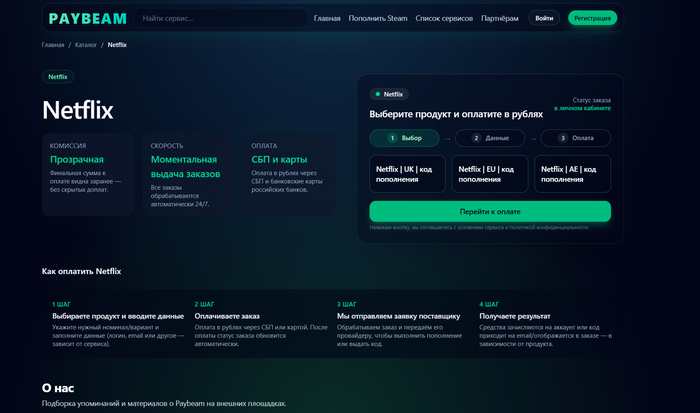This screenshot has height=413, width=700.
Task: Select the Netflix EU top-up code option
Action: pyautogui.click(x=490, y=173)
